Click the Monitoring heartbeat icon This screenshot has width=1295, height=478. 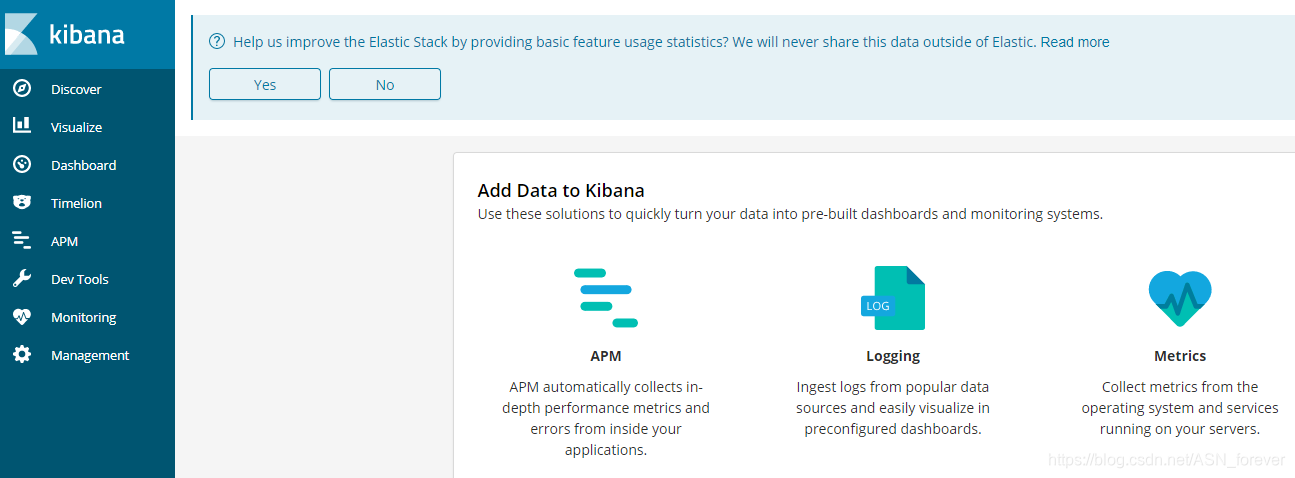[22, 316]
